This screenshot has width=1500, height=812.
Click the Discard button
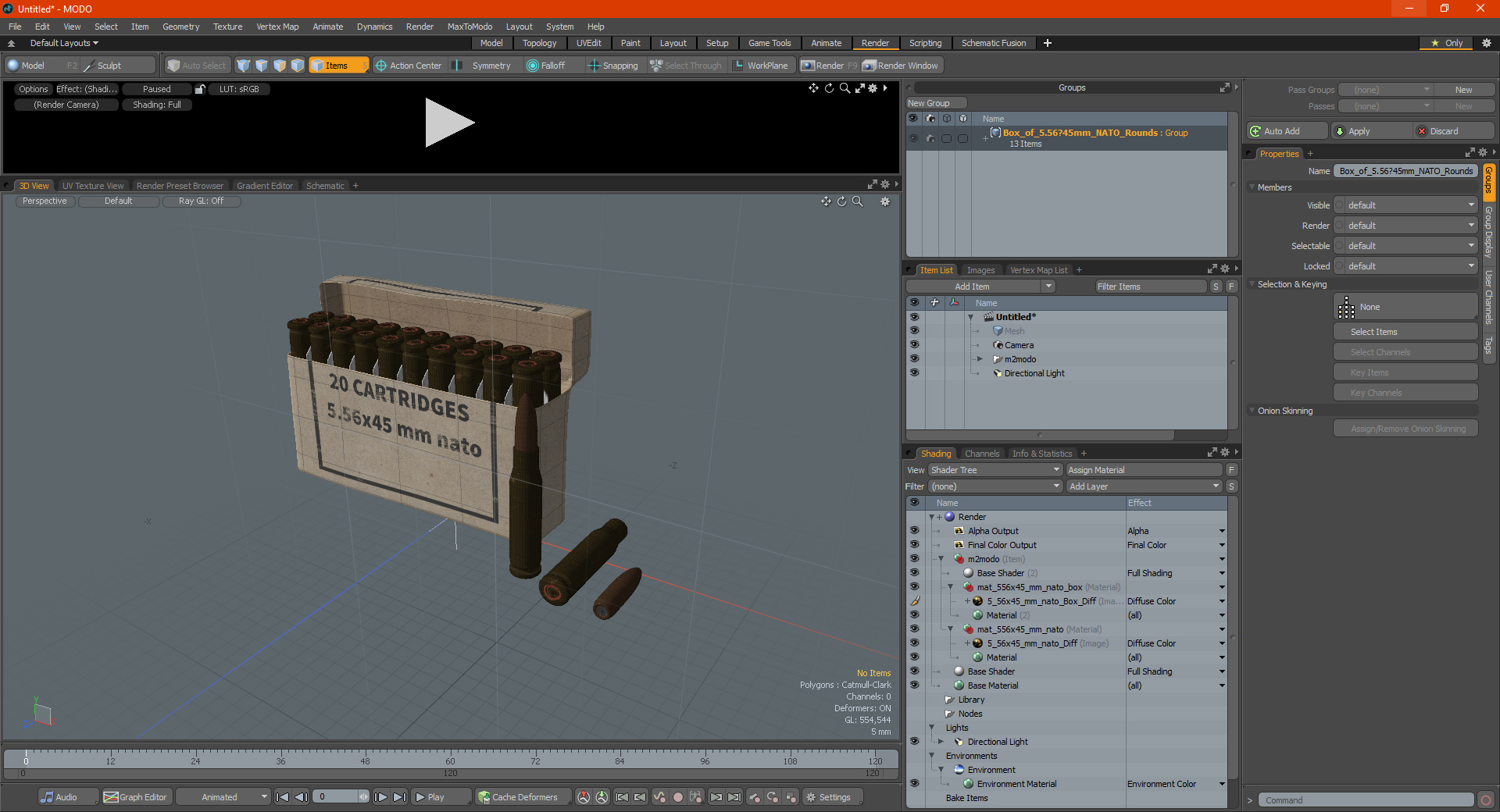click(x=1453, y=131)
